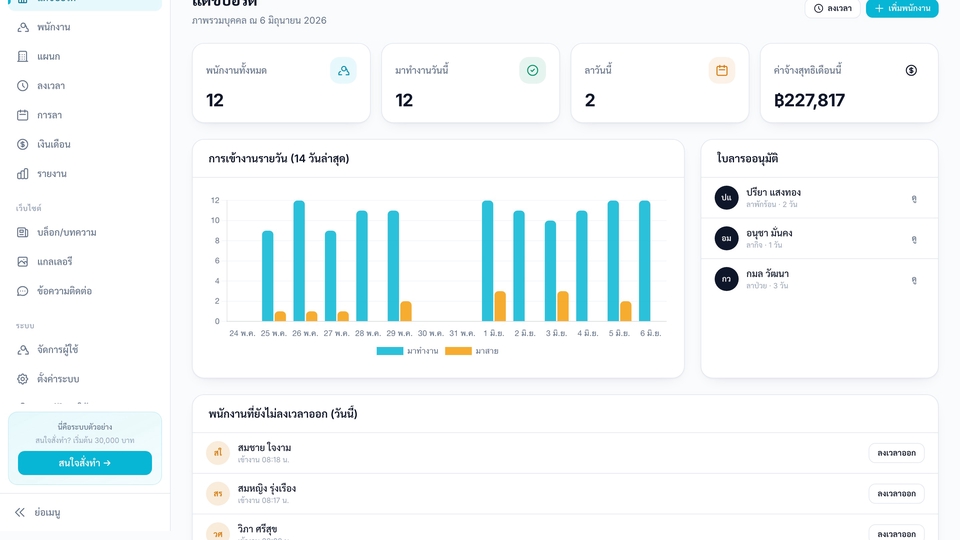
Task: Open the พนักงานทั้งหมด stat card
Action: 281,83
